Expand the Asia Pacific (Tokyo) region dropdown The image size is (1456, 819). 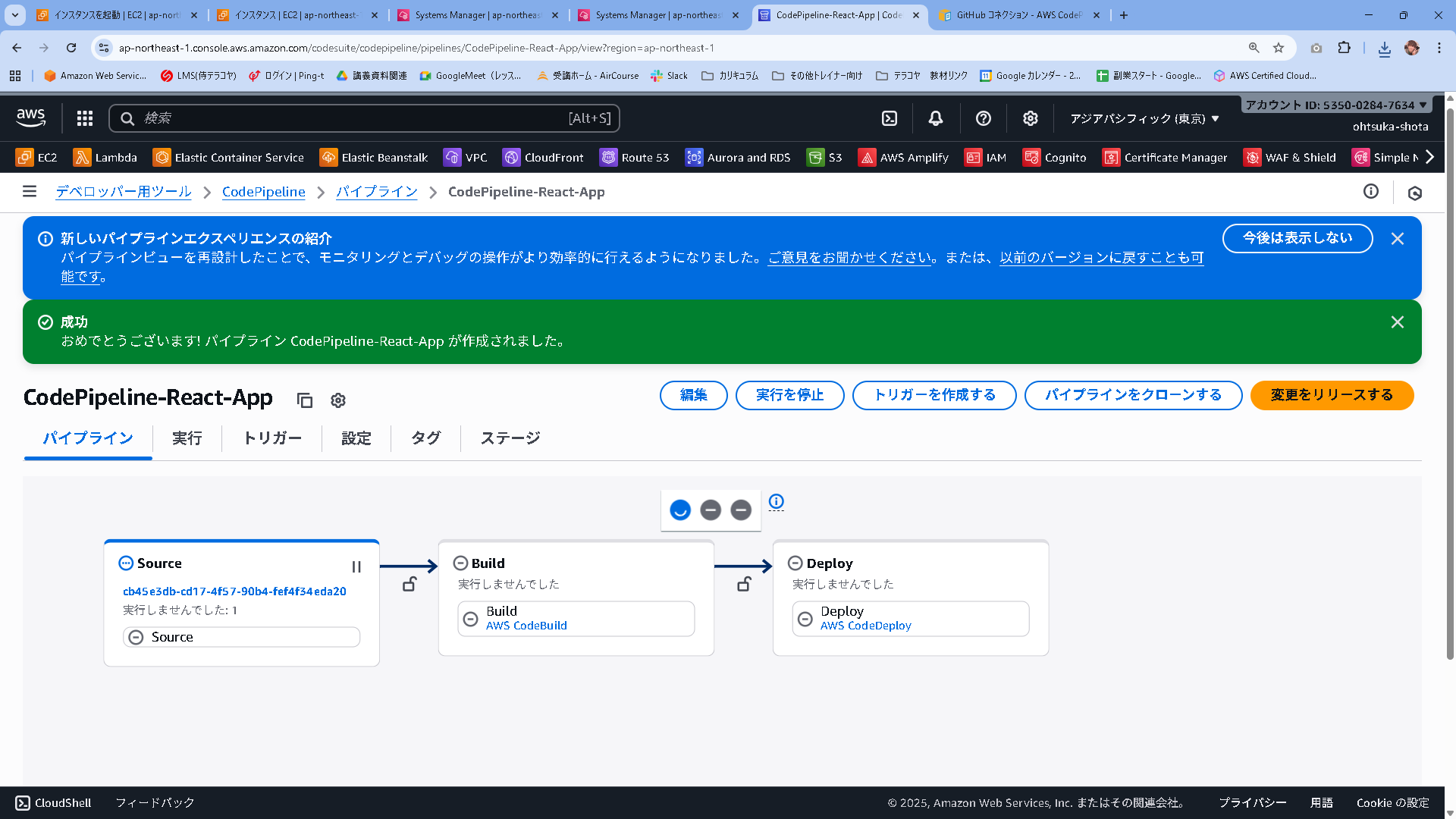point(1144,118)
